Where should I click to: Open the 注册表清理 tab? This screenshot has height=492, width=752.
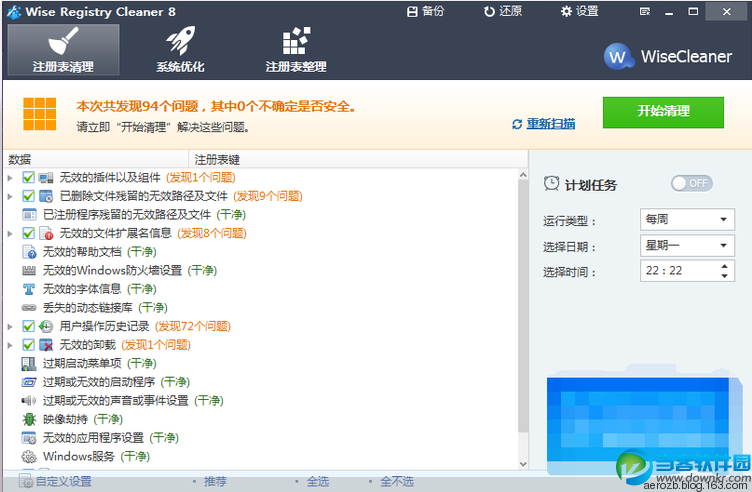[63, 49]
